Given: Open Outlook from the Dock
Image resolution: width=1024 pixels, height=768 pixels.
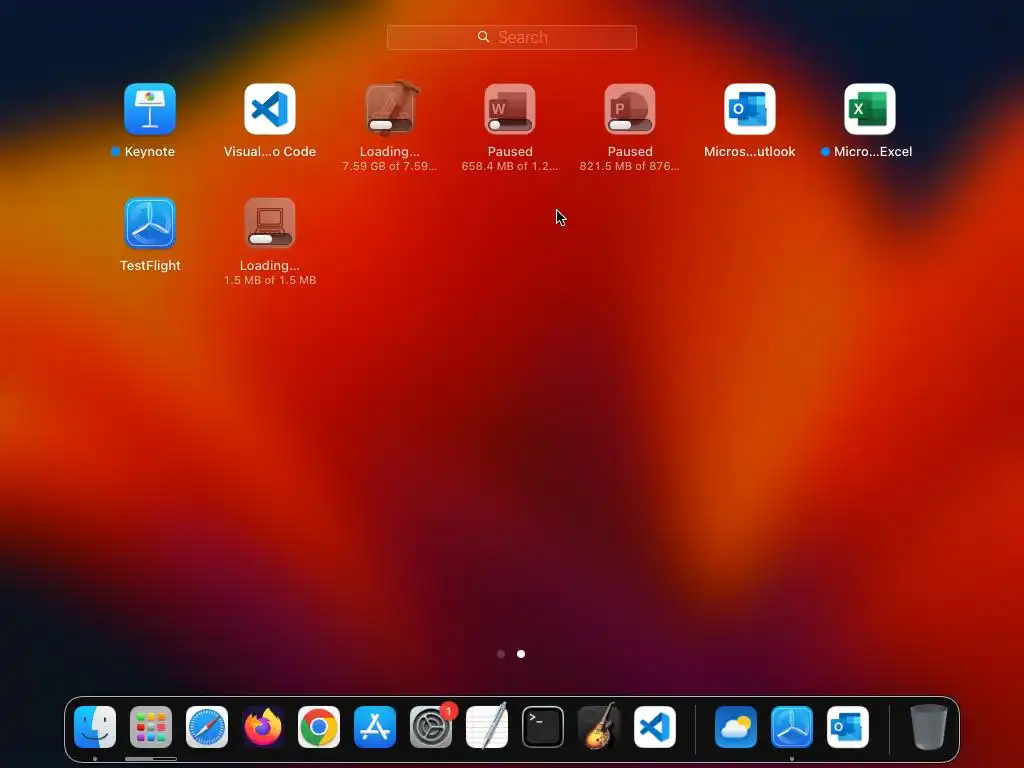Looking at the screenshot, I should click(848, 727).
